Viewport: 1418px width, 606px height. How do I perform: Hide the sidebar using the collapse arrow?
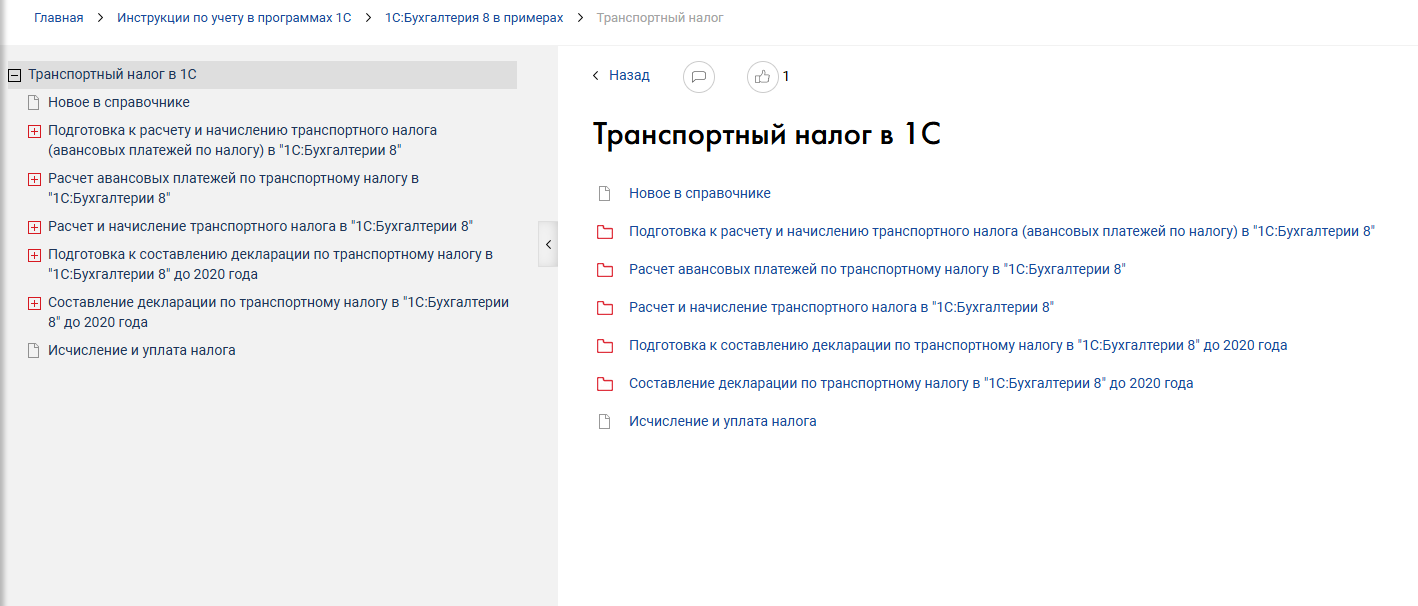click(548, 244)
